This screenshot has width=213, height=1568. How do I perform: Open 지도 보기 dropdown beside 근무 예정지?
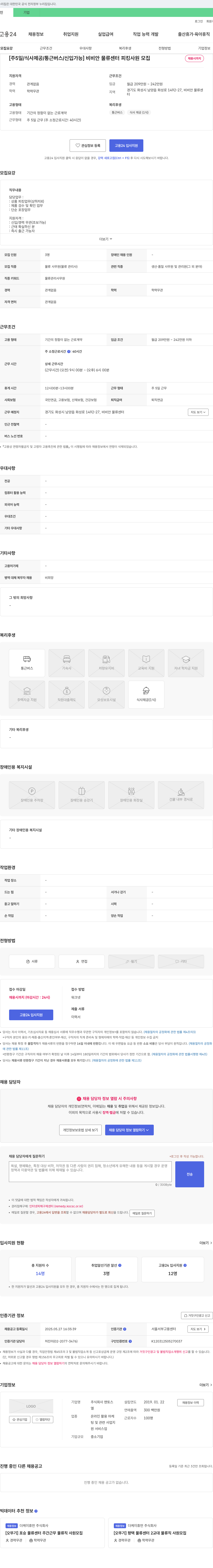click(x=198, y=412)
